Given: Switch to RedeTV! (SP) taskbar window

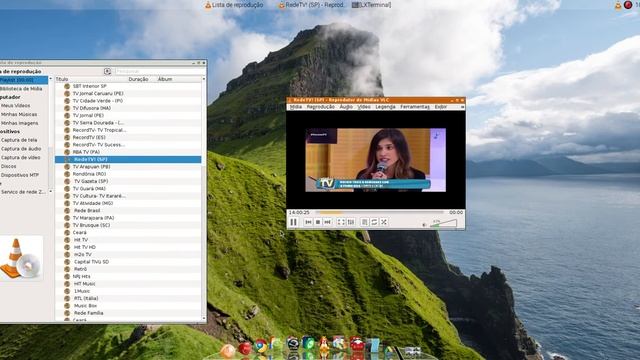Looking at the screenshot, I should click(311, 5).
